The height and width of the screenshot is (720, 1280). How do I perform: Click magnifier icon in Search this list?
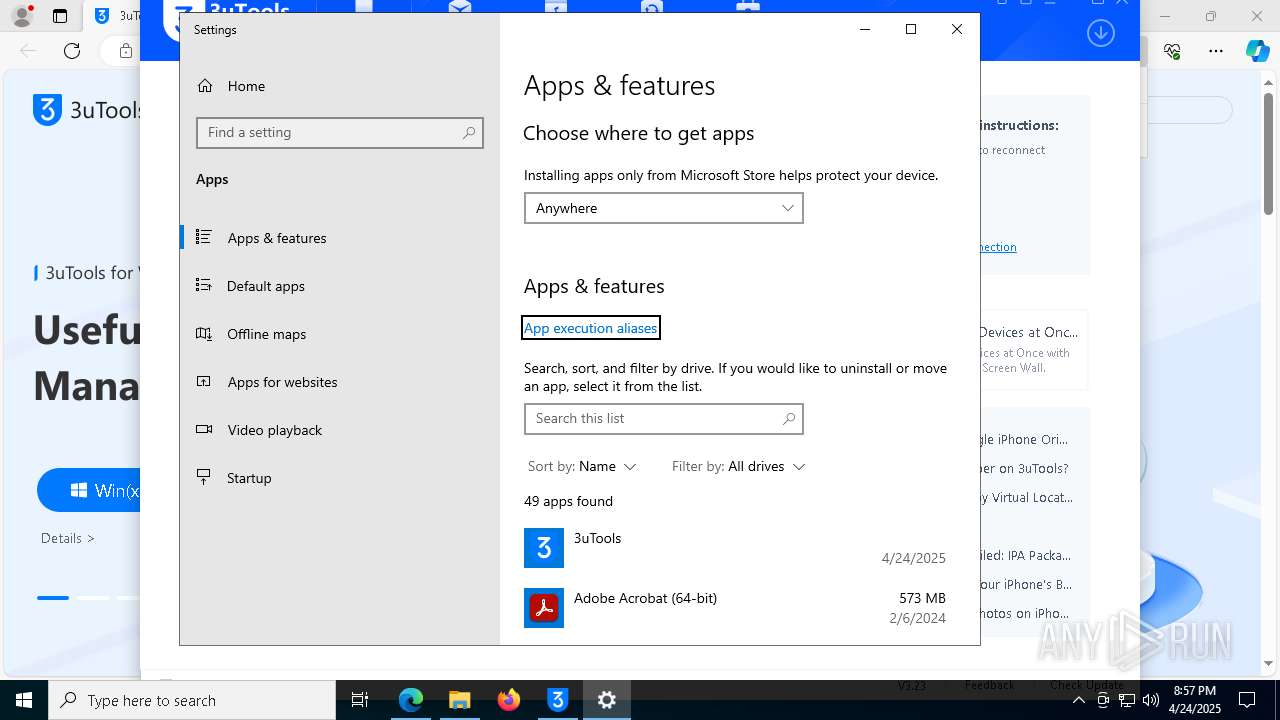(x=789, y=419)
